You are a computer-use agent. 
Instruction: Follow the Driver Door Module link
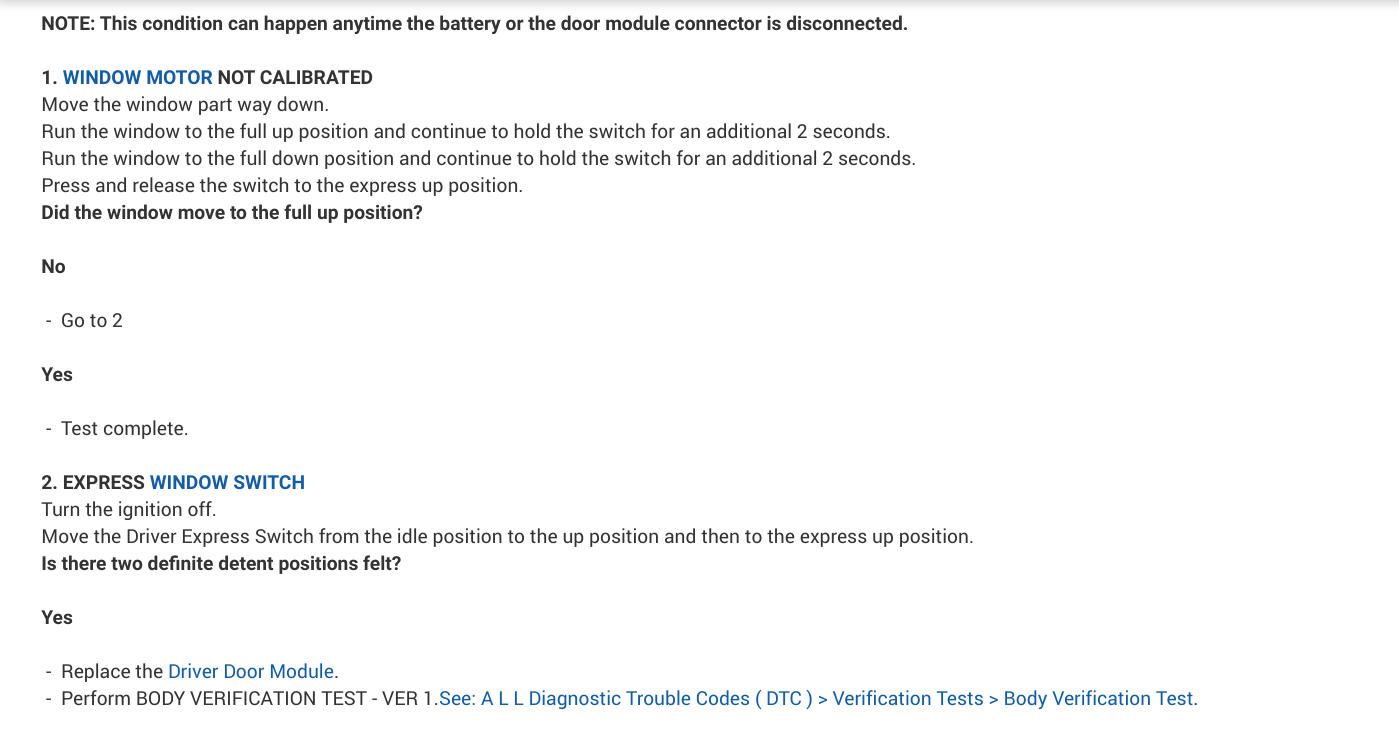tap(250, 671)
